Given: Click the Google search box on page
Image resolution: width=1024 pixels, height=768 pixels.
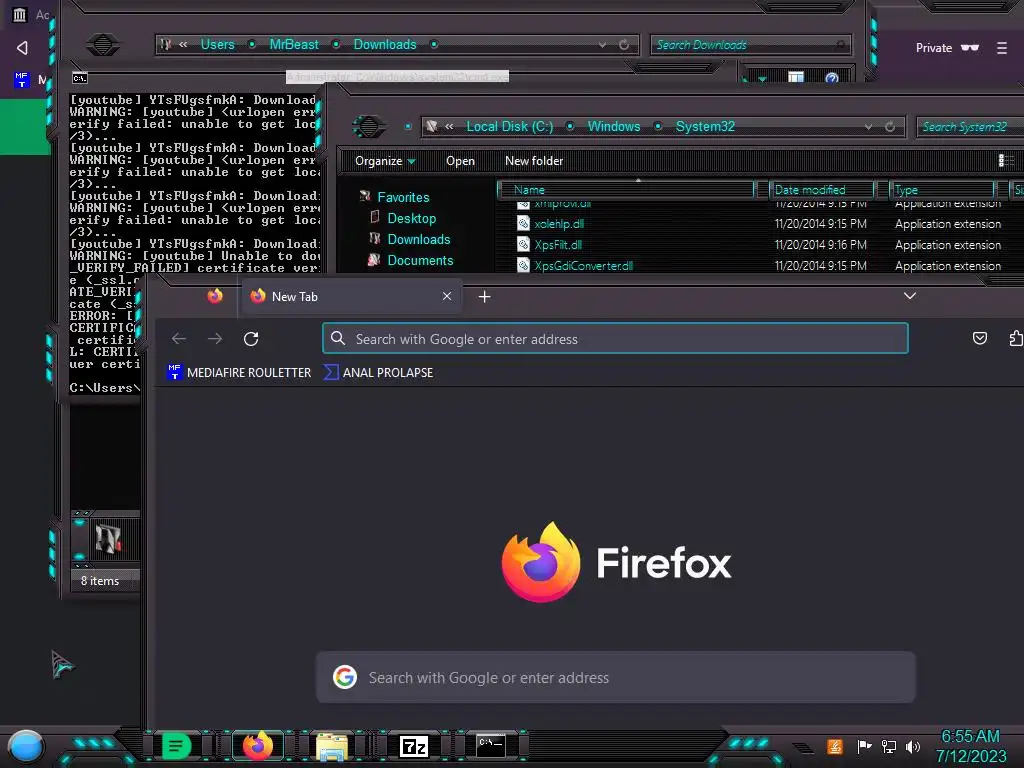Looking at the screenshot, I should (x=616, y=678).
